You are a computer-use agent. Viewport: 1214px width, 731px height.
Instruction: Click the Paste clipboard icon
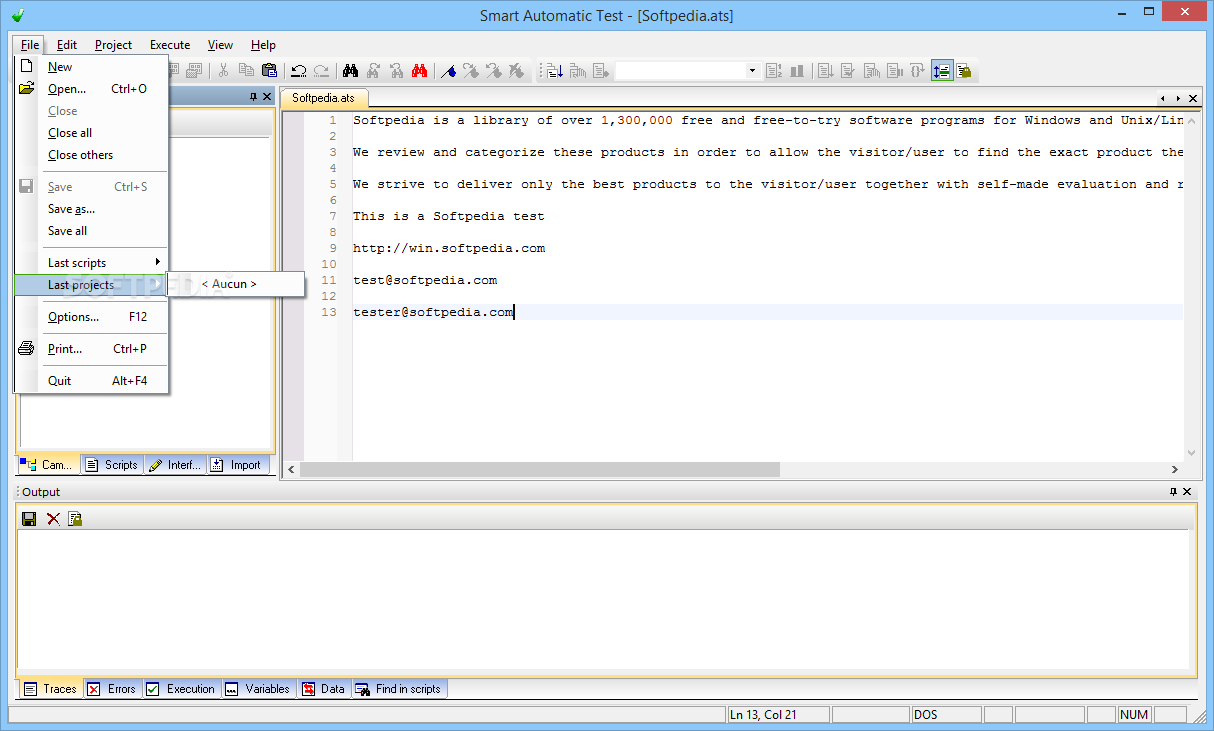[270, 70]
